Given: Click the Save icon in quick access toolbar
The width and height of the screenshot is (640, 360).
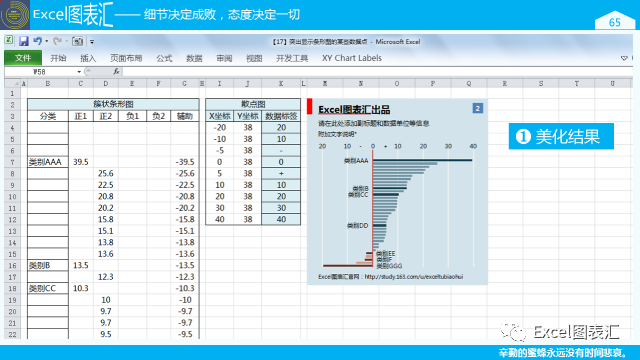Looking at the screenshot, I should pos(24,41).
